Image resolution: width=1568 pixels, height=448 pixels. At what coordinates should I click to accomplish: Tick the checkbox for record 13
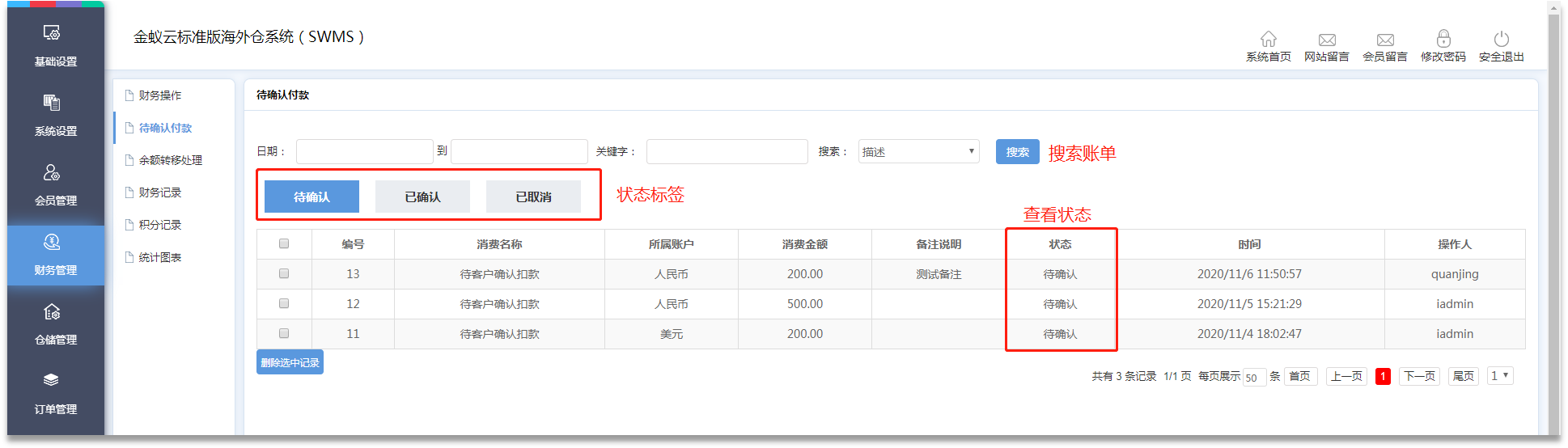coord(284,274)
